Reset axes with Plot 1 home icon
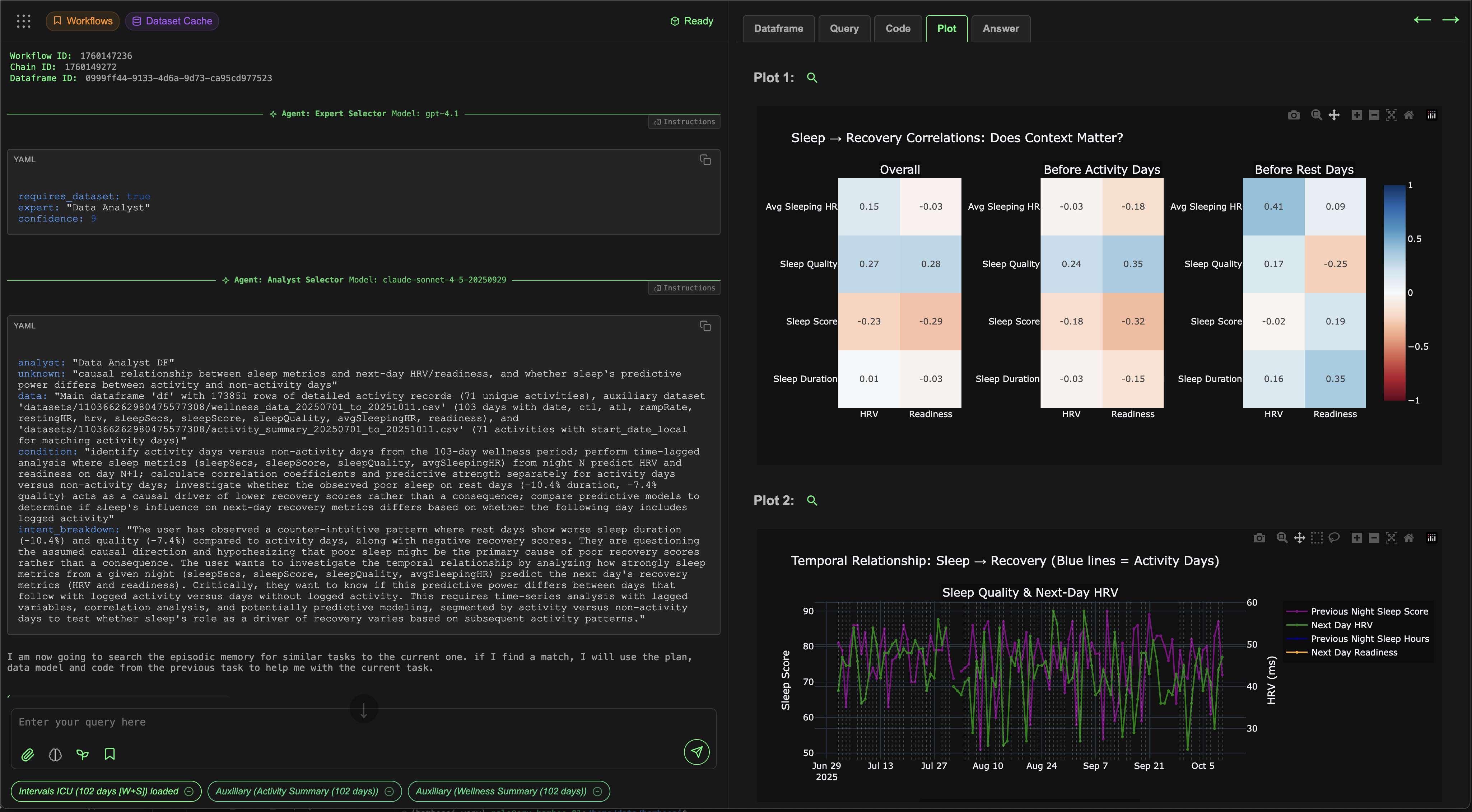1472x812 pixels. [1408, 116]
